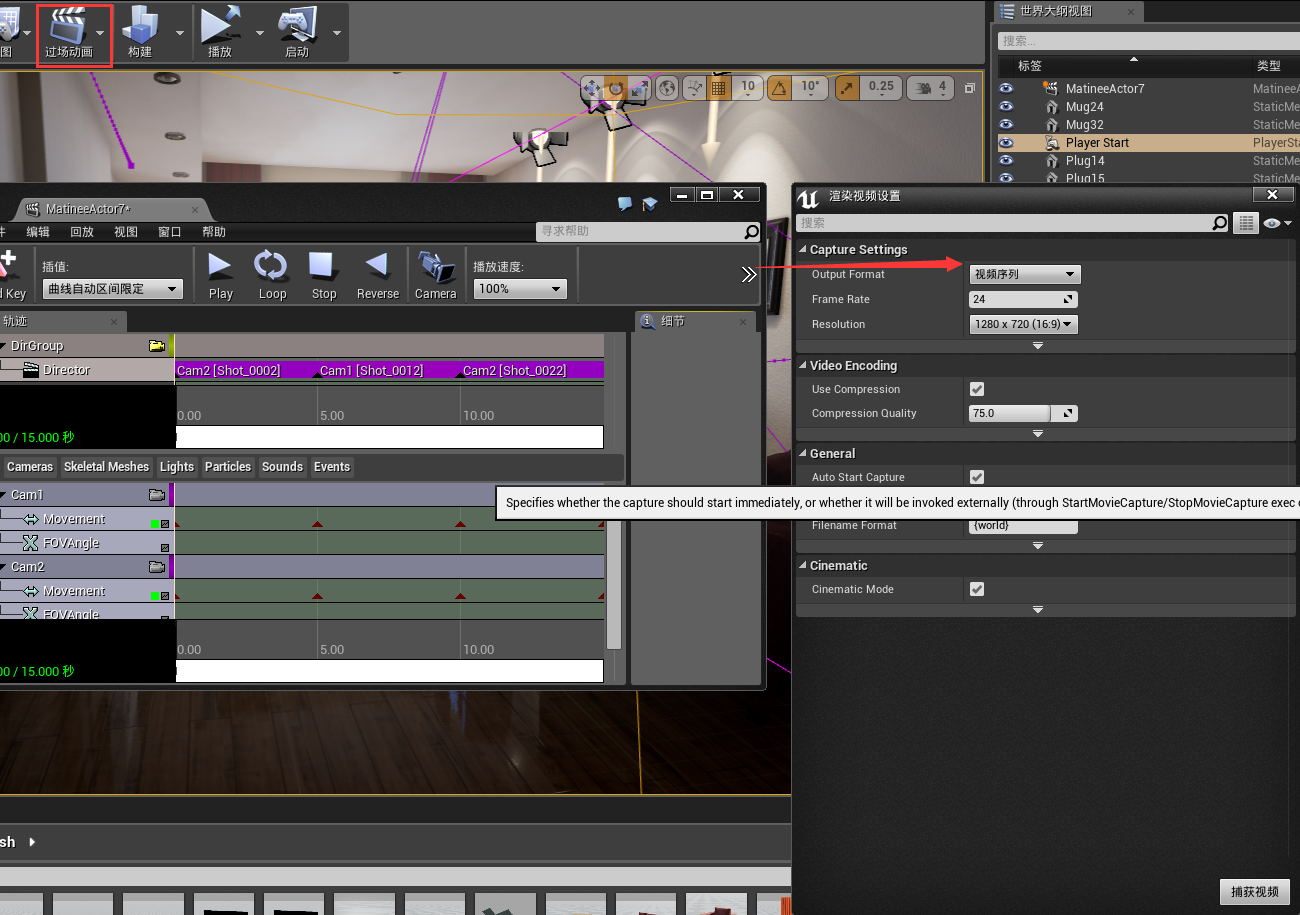
Task: Open the 视图 menu in Matinee
Action: tap(126, 232)
